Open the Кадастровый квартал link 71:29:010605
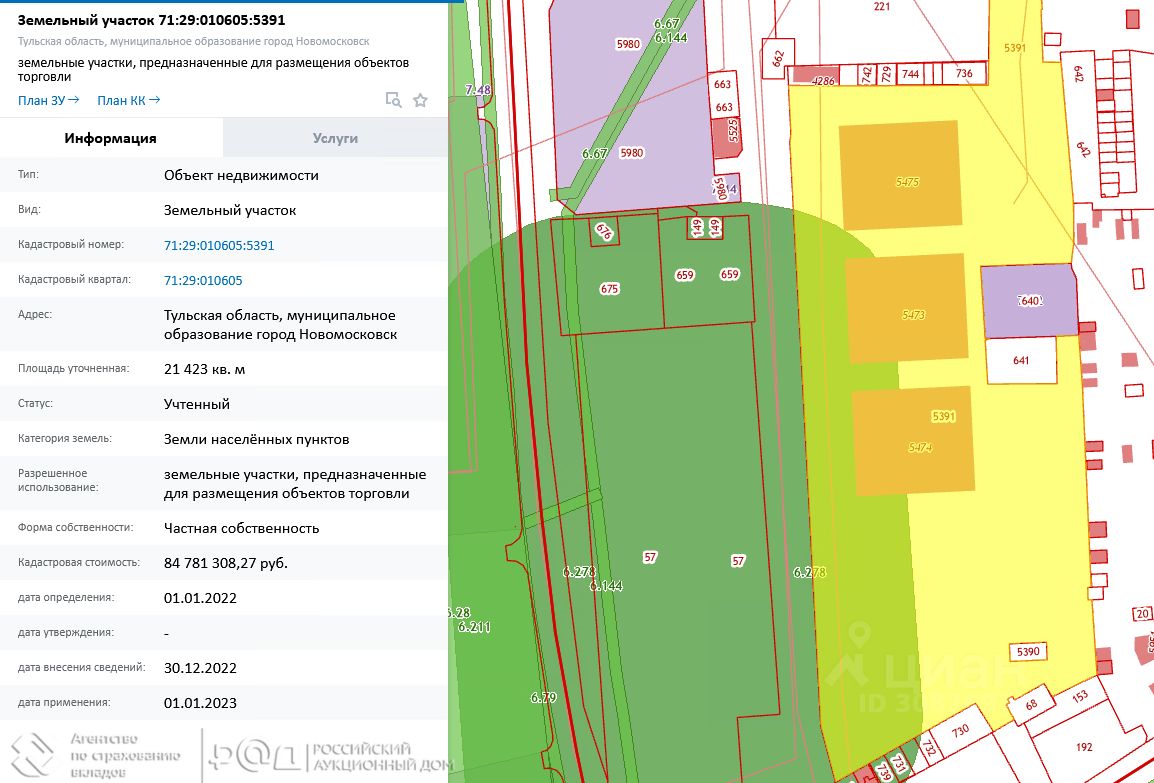Viewport: 1154px width, 783px height. [x=203, y=280]
